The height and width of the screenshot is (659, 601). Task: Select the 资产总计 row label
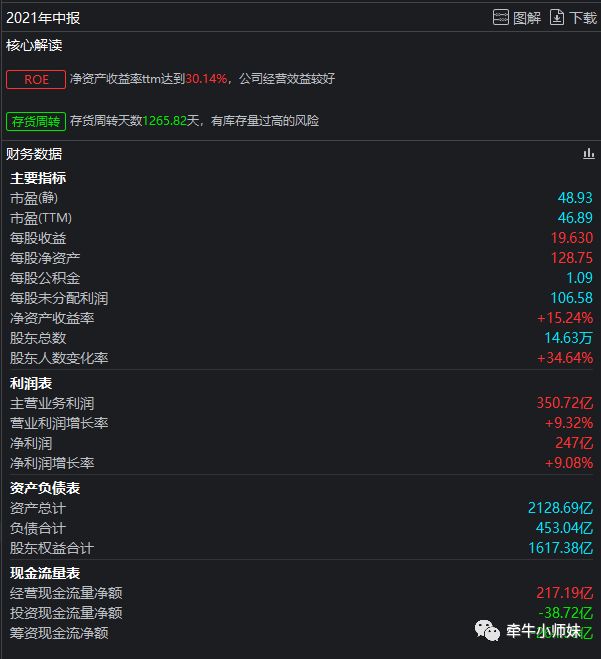pyautogui.click(x=38, y=509)
